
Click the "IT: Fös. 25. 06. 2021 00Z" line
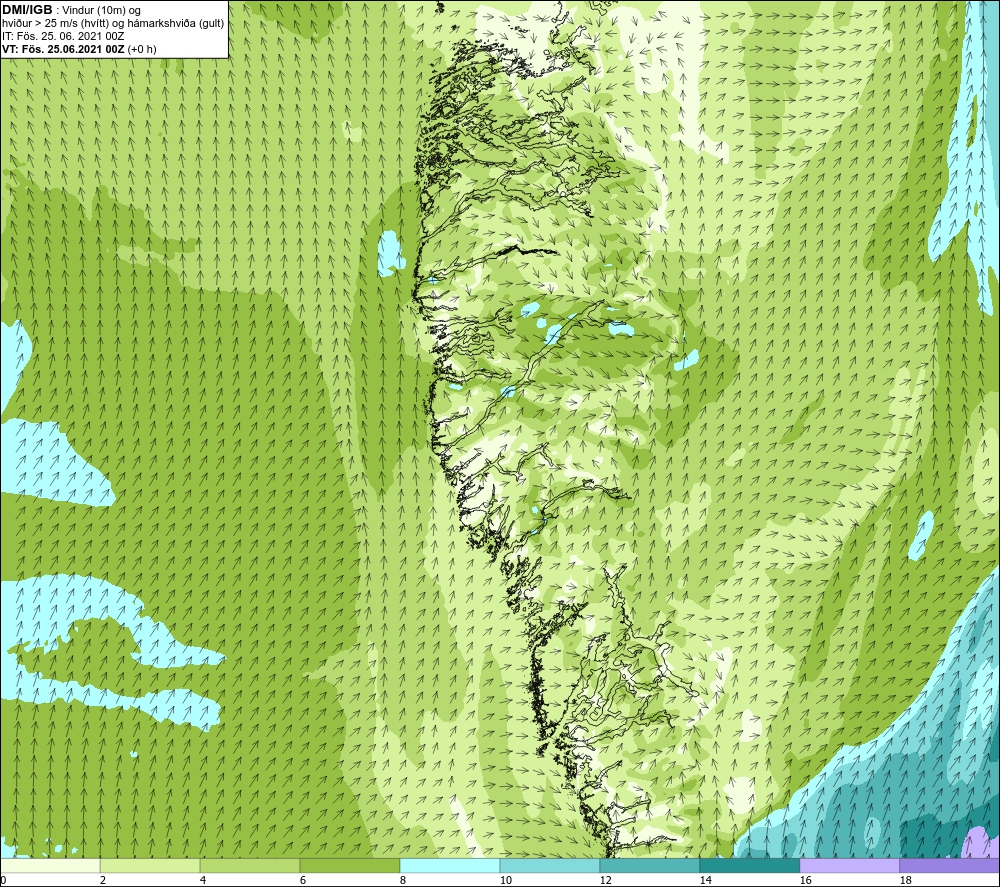pos(63,36)
